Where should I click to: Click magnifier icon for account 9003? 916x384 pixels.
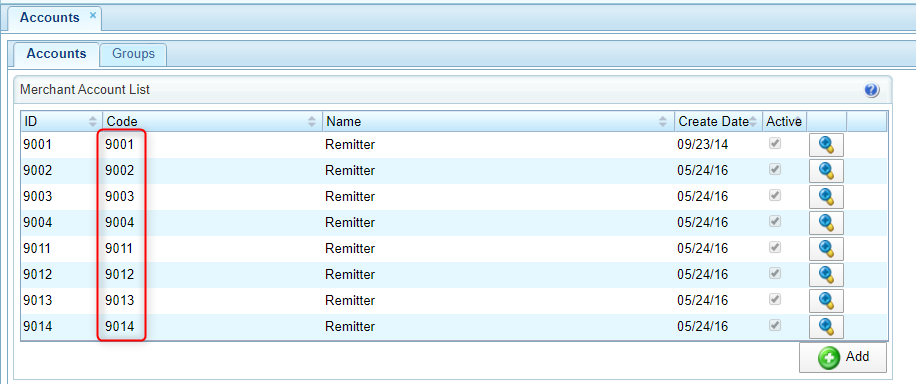coord(826,196)
